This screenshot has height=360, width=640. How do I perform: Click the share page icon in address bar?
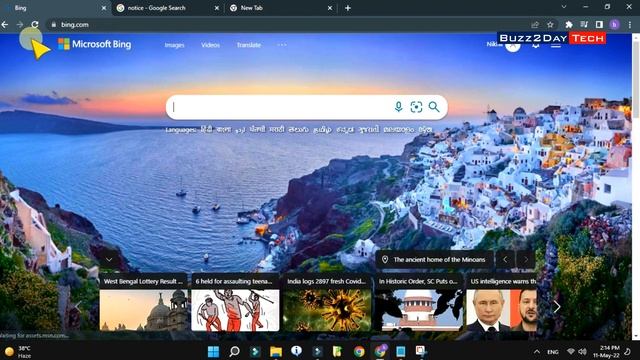coord(535,24)
